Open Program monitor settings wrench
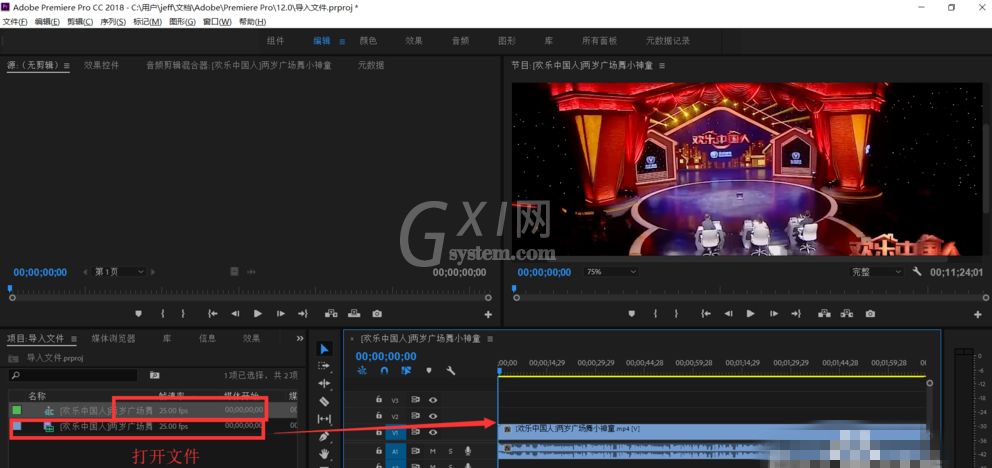 [x=917, y=272]
